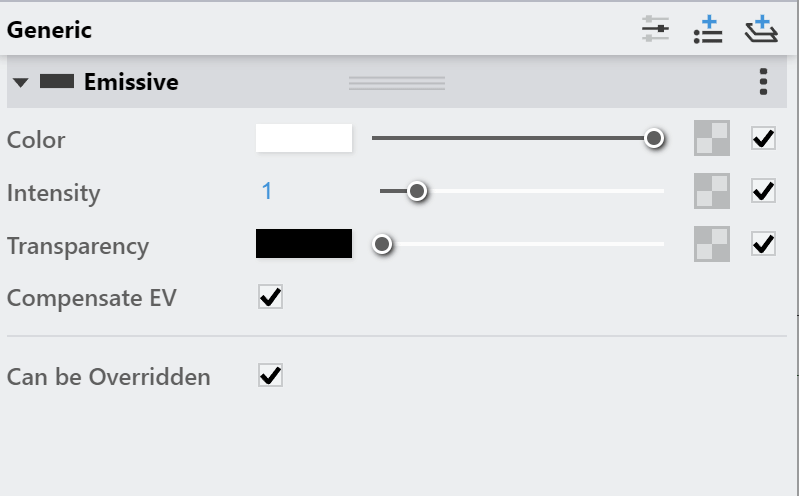Open the white Color swatch picker
This screenshot has width=799, height=496.
pyautogui.click(x=304, y=138)
